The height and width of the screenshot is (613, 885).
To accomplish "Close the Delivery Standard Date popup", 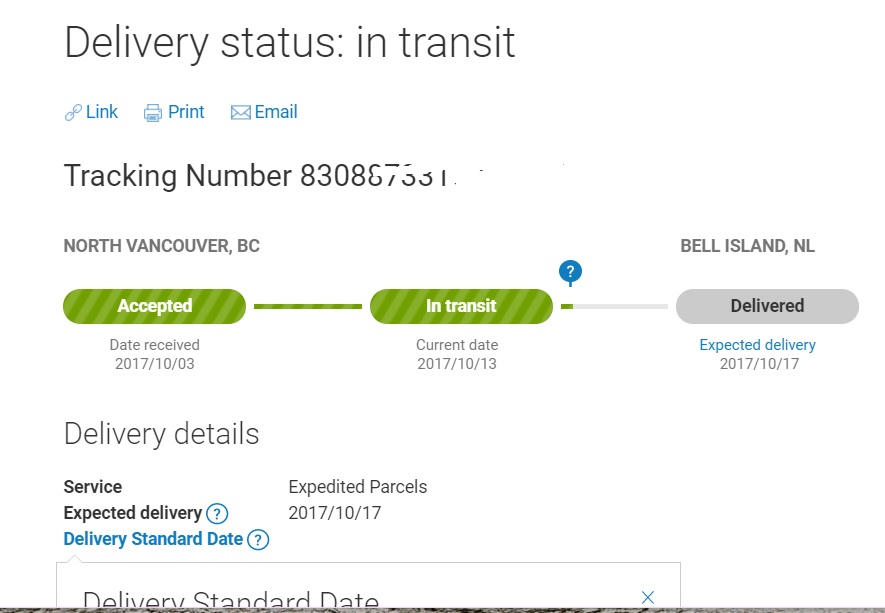I will click(647, 598).
